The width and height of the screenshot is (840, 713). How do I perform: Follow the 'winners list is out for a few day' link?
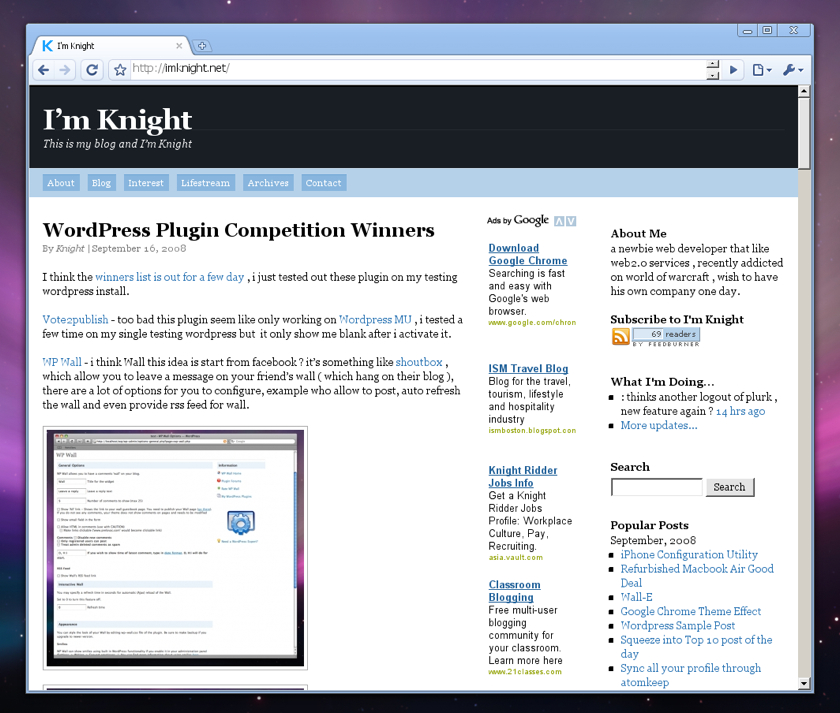(x=169, y=277)
